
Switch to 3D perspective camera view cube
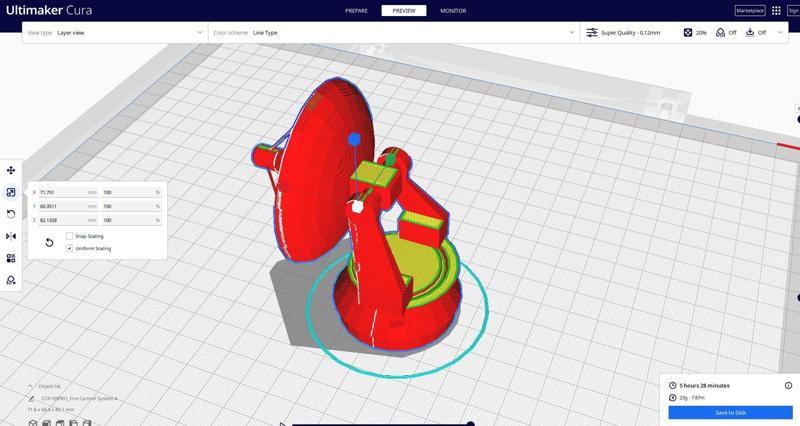33,423
